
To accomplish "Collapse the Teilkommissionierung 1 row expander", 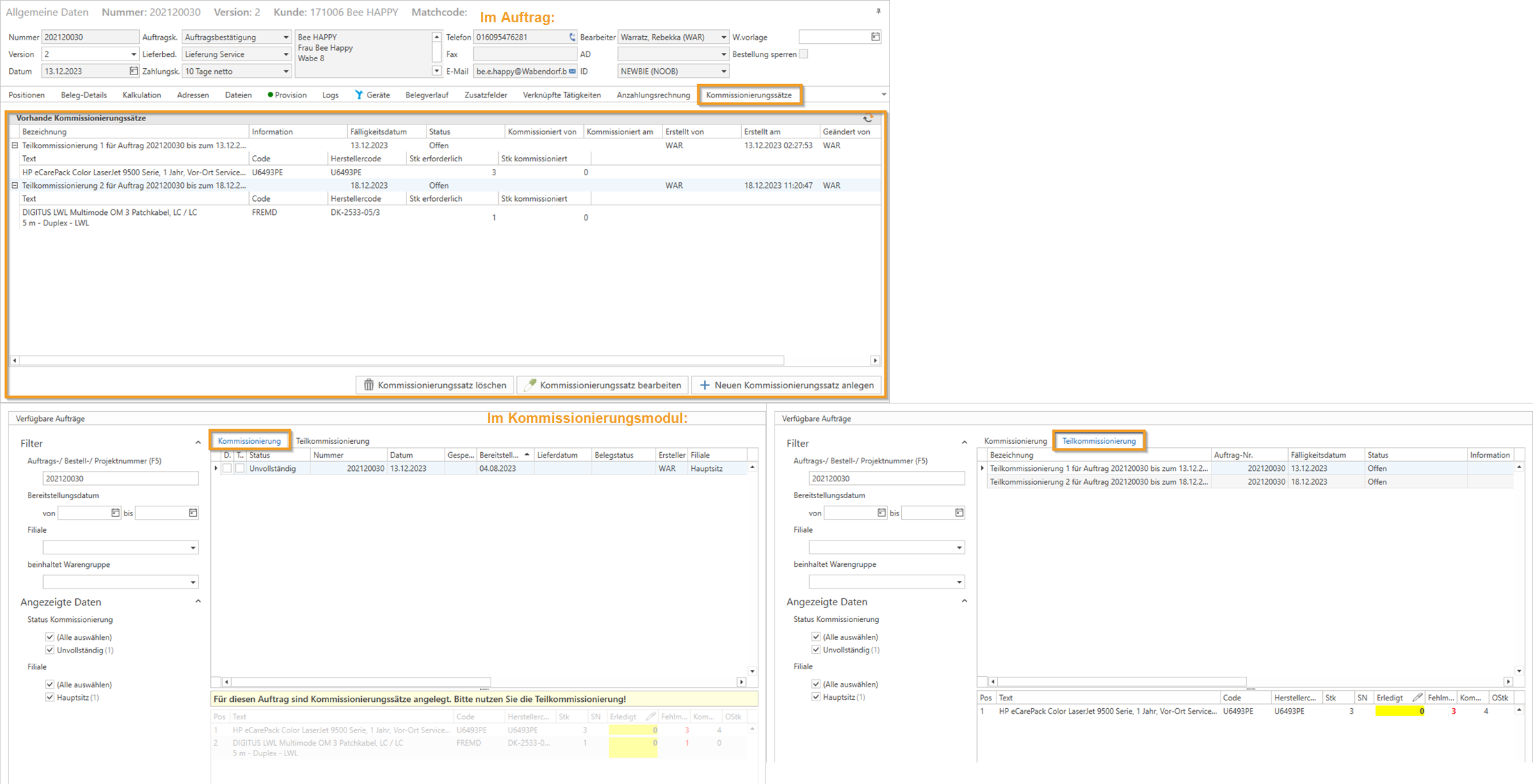I will coord(15,145).
